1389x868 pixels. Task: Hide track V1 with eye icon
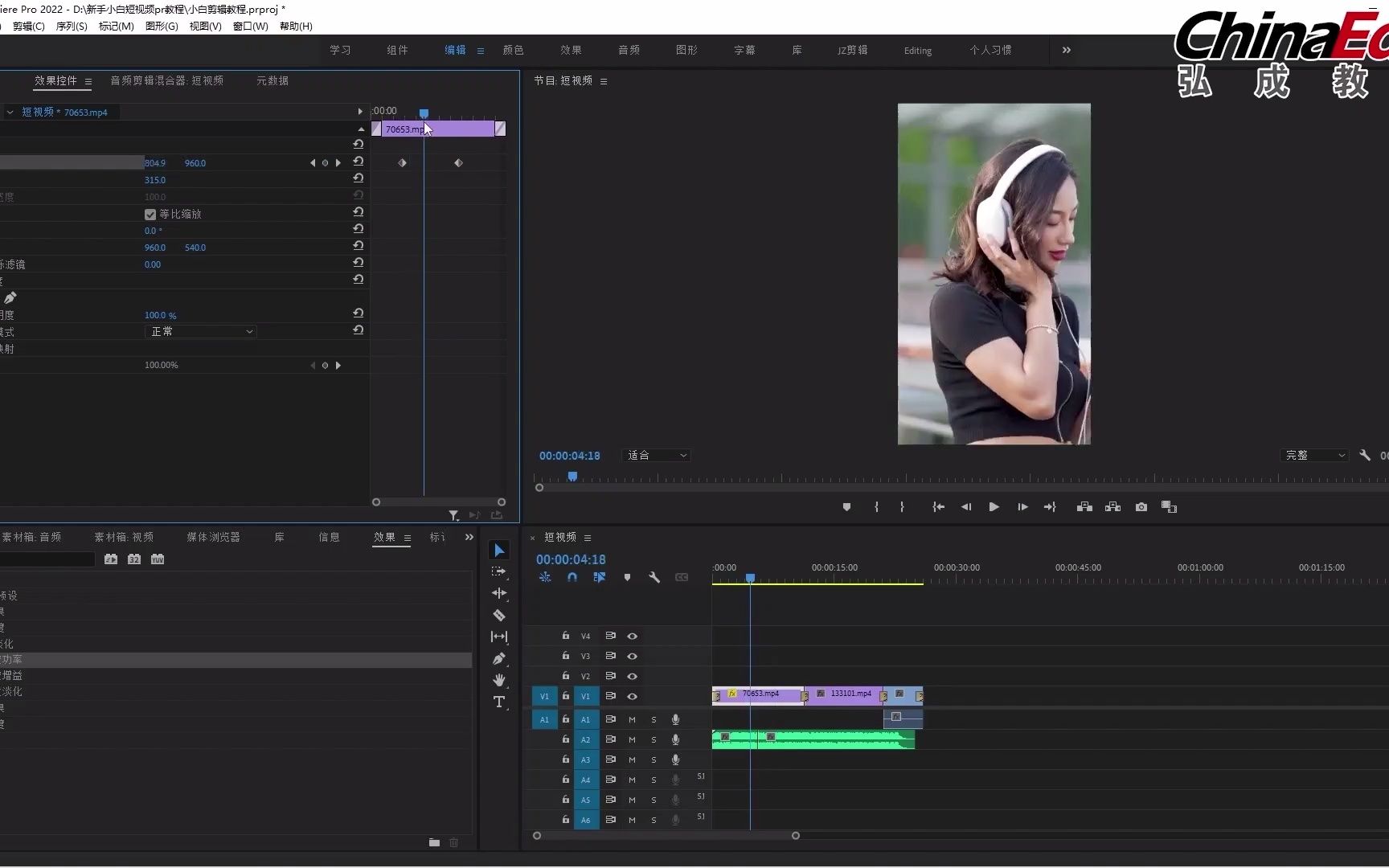coord(633,696)
